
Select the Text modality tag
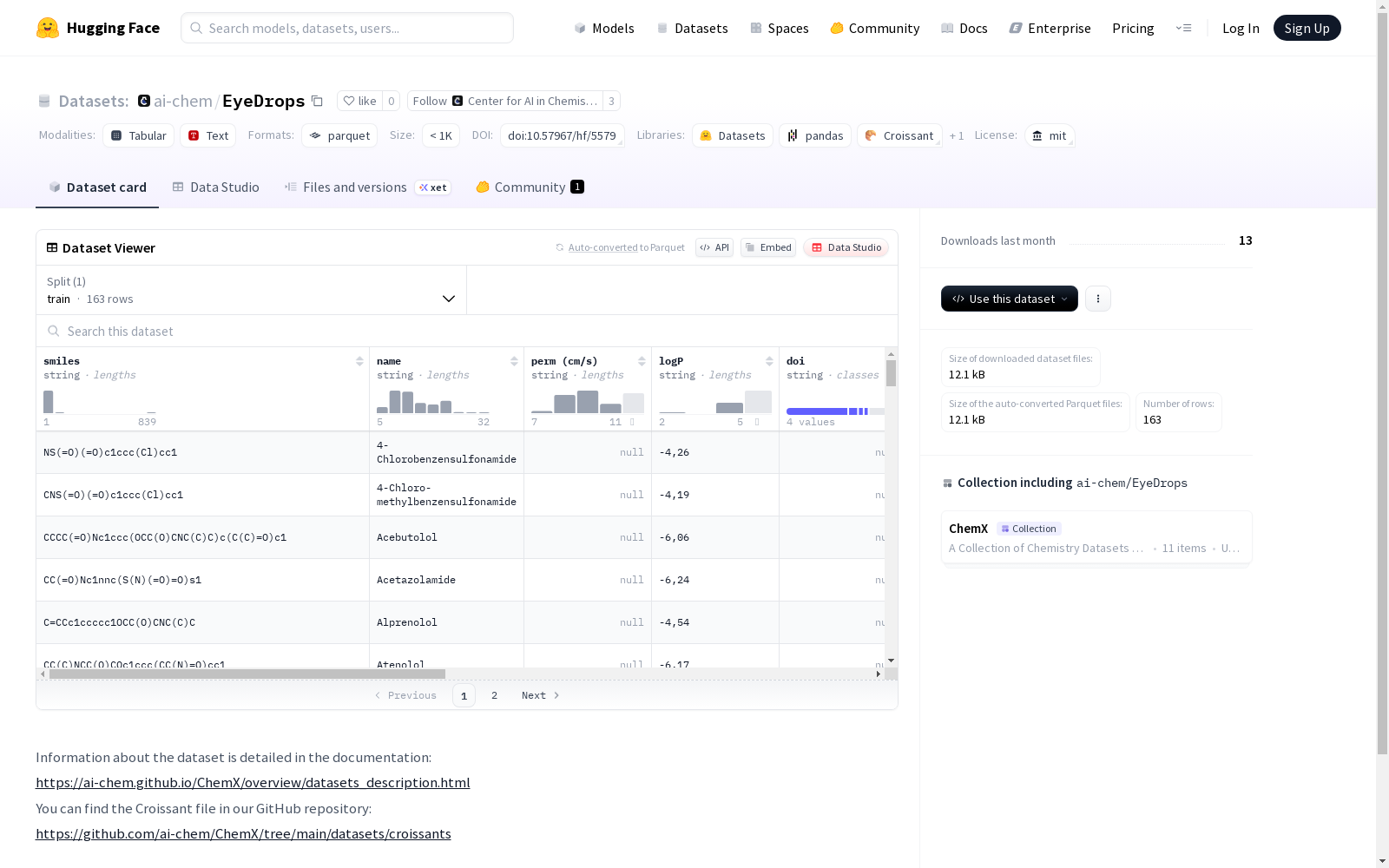tap(208, 135)
